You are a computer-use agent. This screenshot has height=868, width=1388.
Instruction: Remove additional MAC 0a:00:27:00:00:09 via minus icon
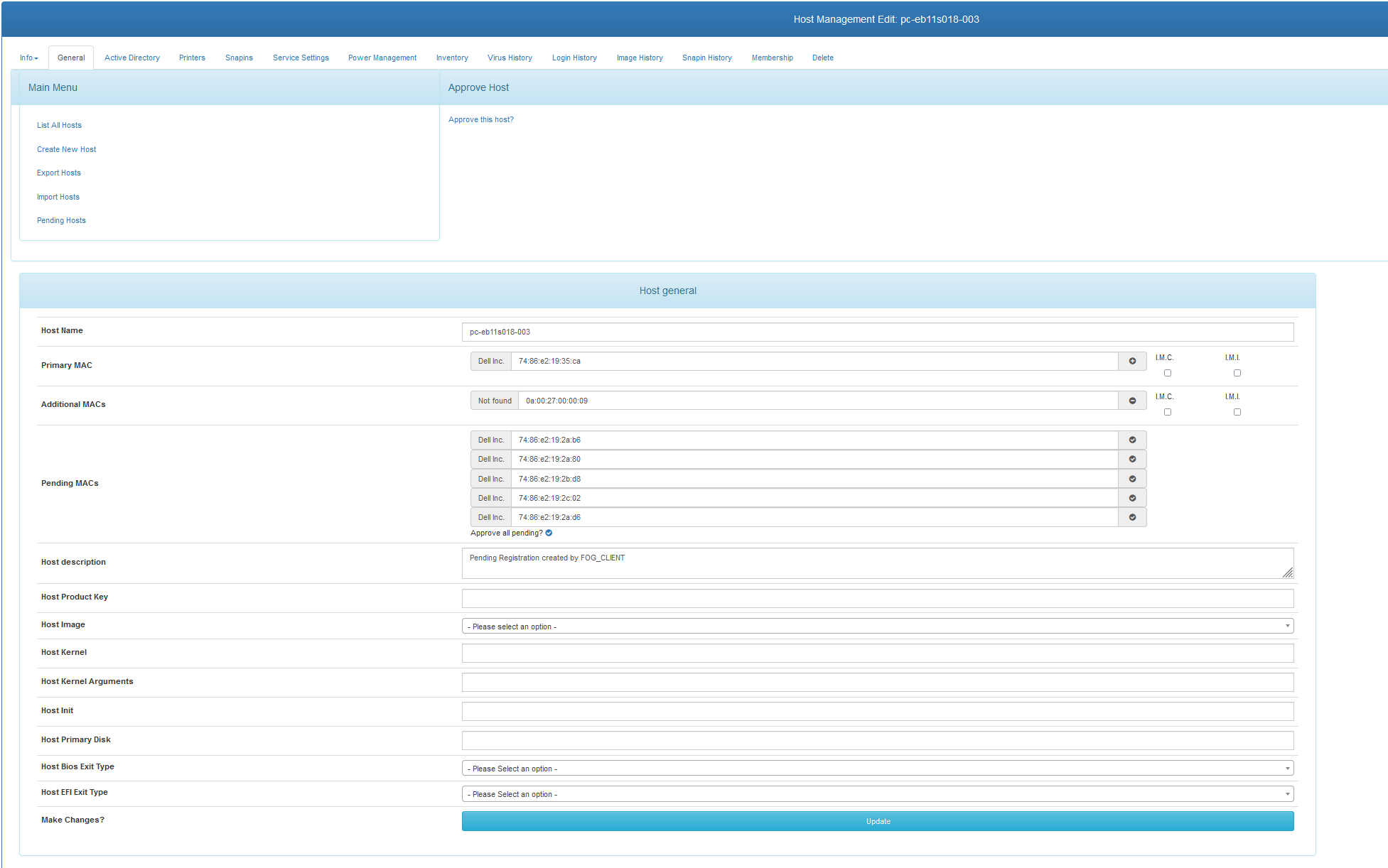pos(1132,401)
